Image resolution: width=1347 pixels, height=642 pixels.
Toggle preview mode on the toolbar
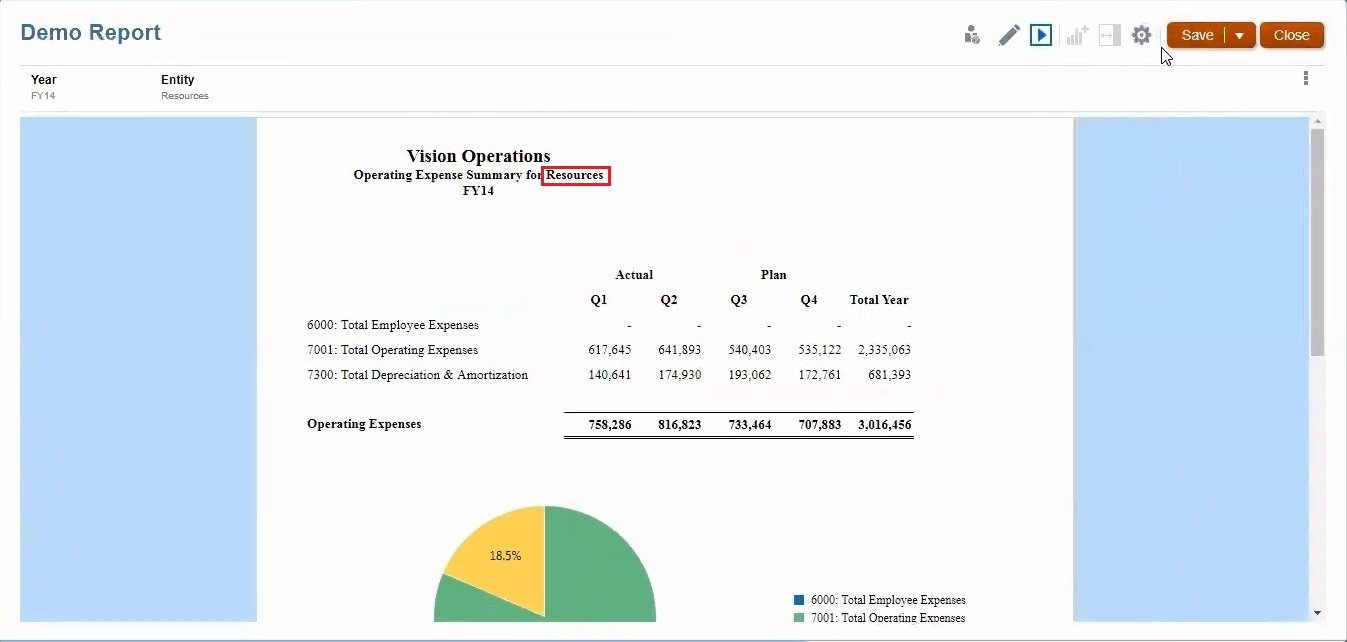click(1041, 34)
